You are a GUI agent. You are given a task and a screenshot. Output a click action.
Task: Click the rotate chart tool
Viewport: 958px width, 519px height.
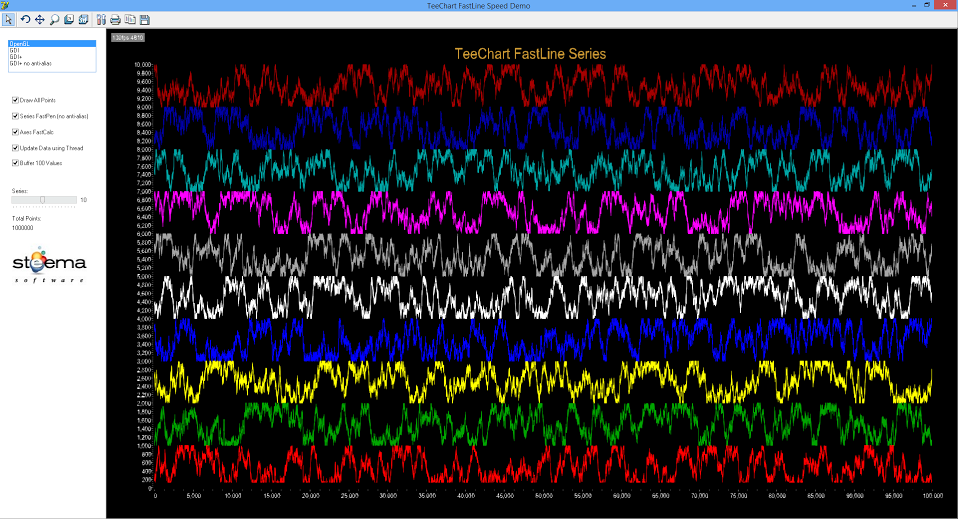25,20
